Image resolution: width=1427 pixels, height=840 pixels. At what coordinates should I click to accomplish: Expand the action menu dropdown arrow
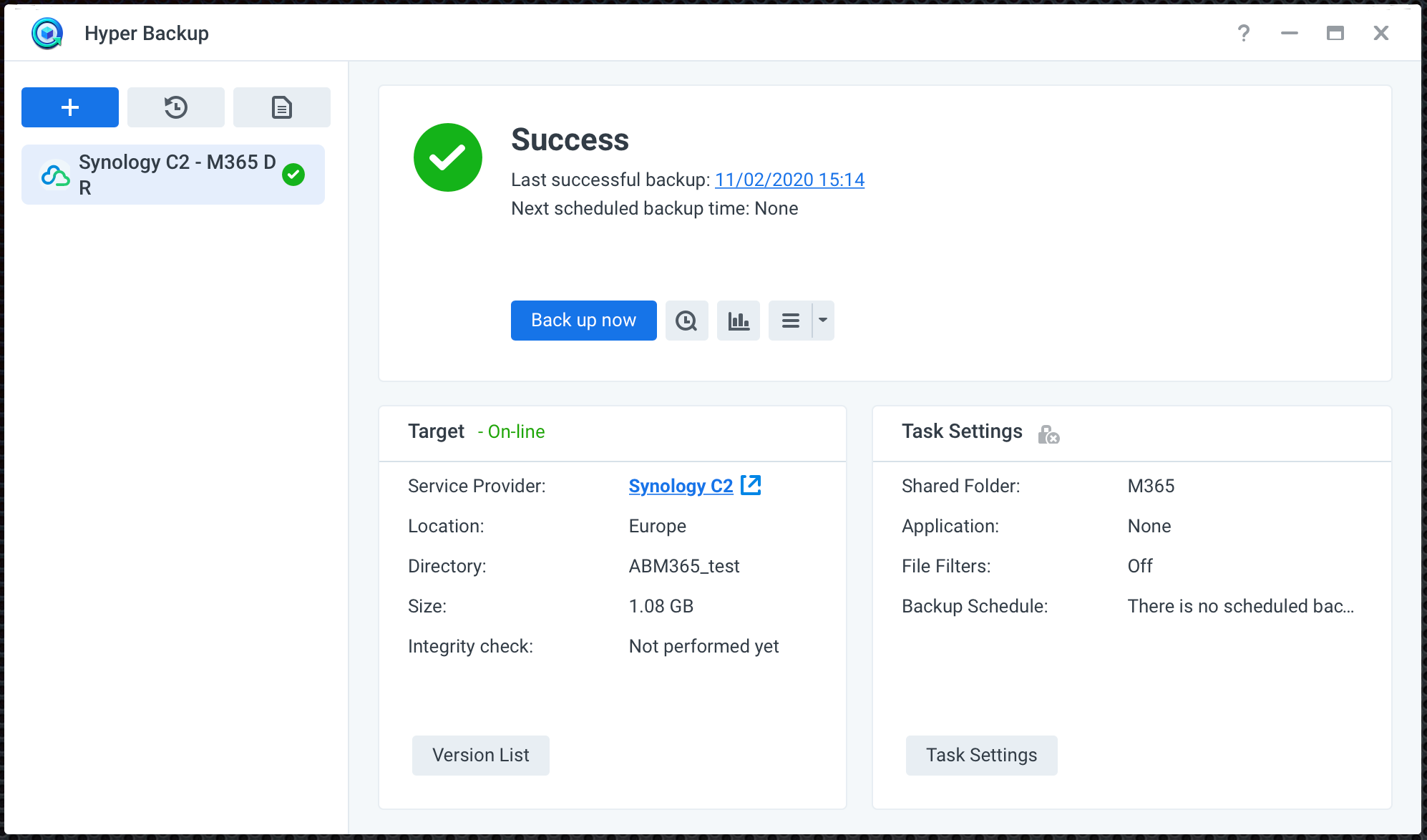tap(823, 321)
